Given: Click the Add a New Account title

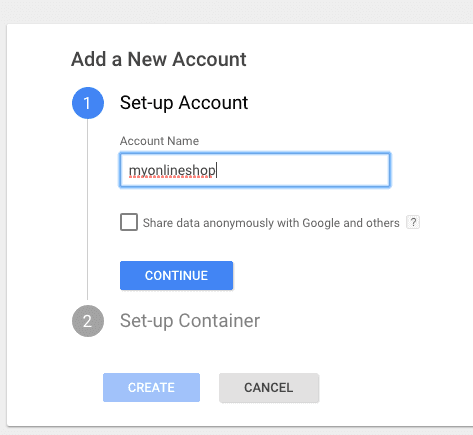Looking at the screenshot, I should tap(159, 59).
